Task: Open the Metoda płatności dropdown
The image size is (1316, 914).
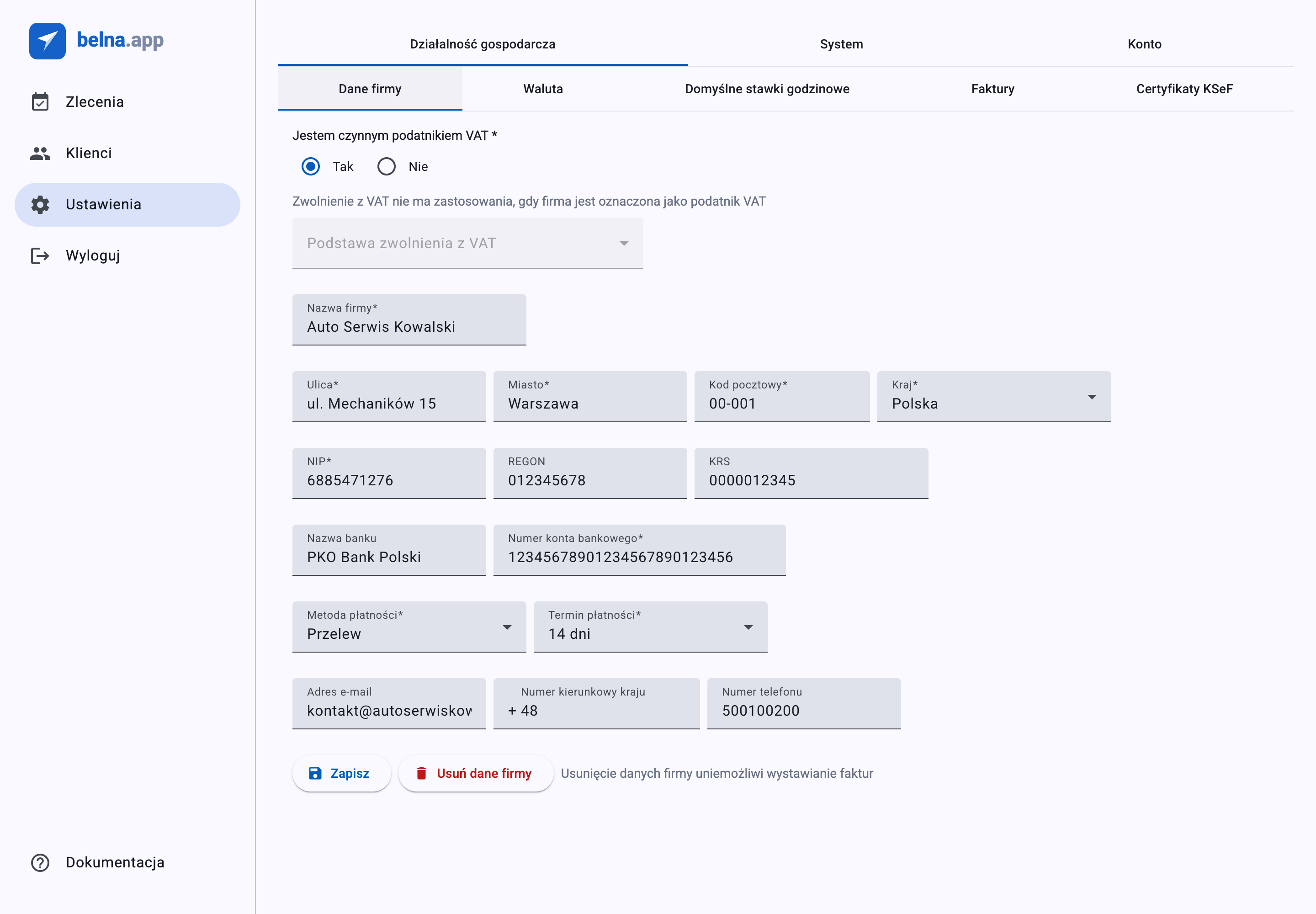Action: (x=409, y=627)
